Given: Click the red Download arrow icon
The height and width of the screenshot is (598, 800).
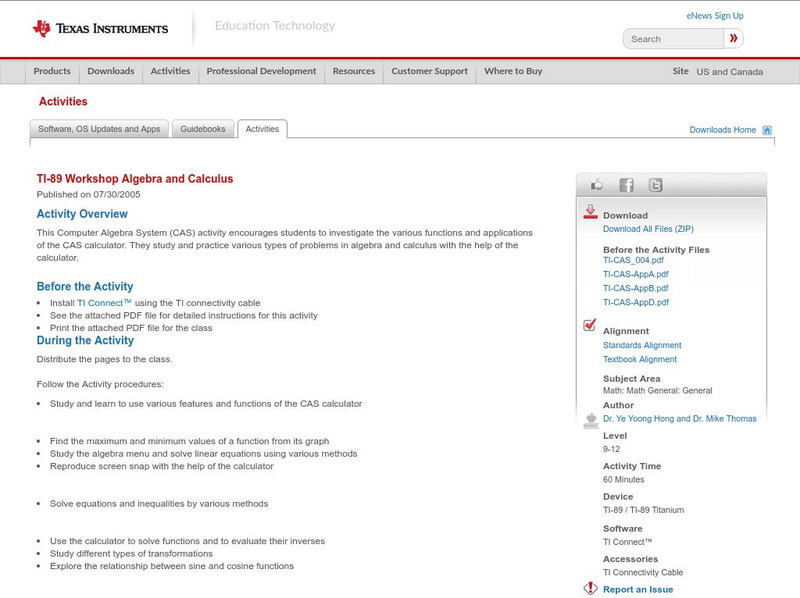Looking at the screenshot, I should click(590, 212).
